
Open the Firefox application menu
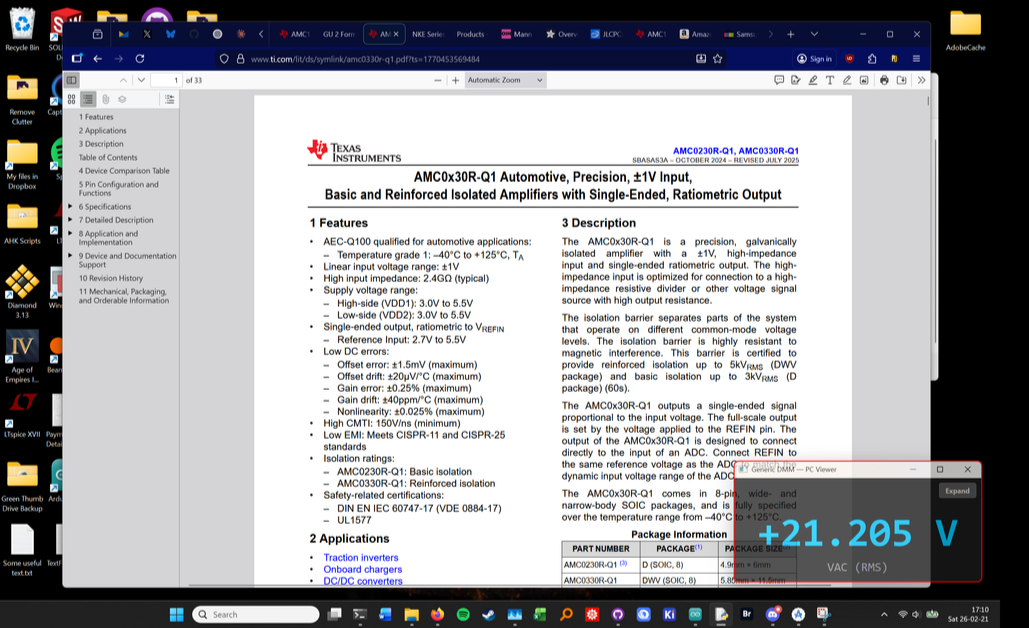tap(916, 58)
